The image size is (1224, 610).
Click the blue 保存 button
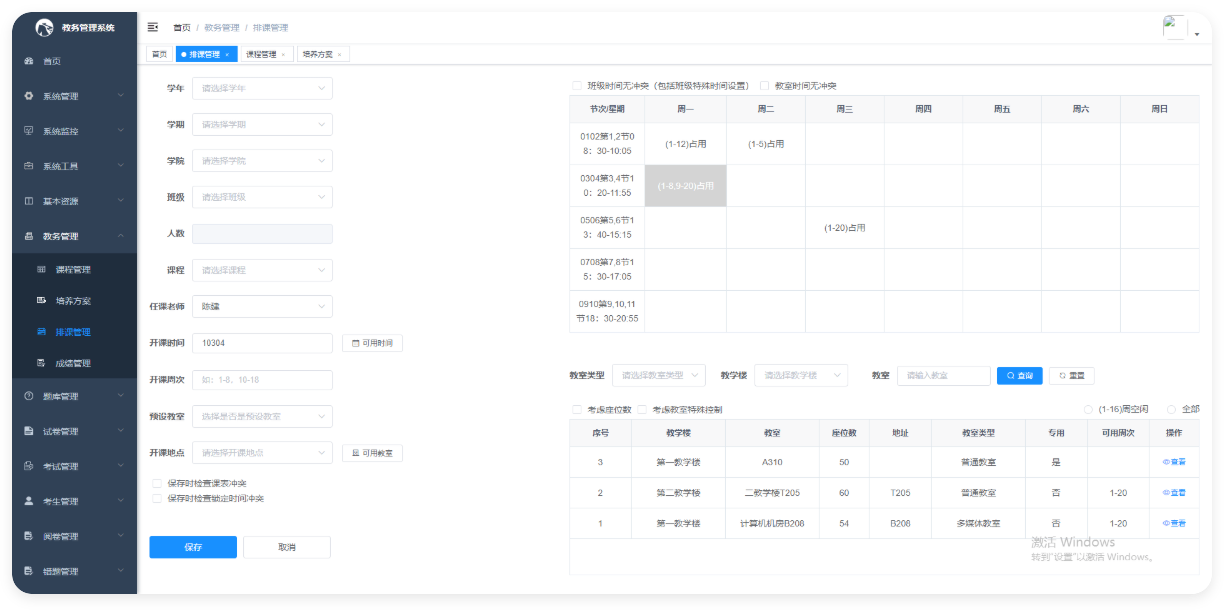(x=193, y=547)
